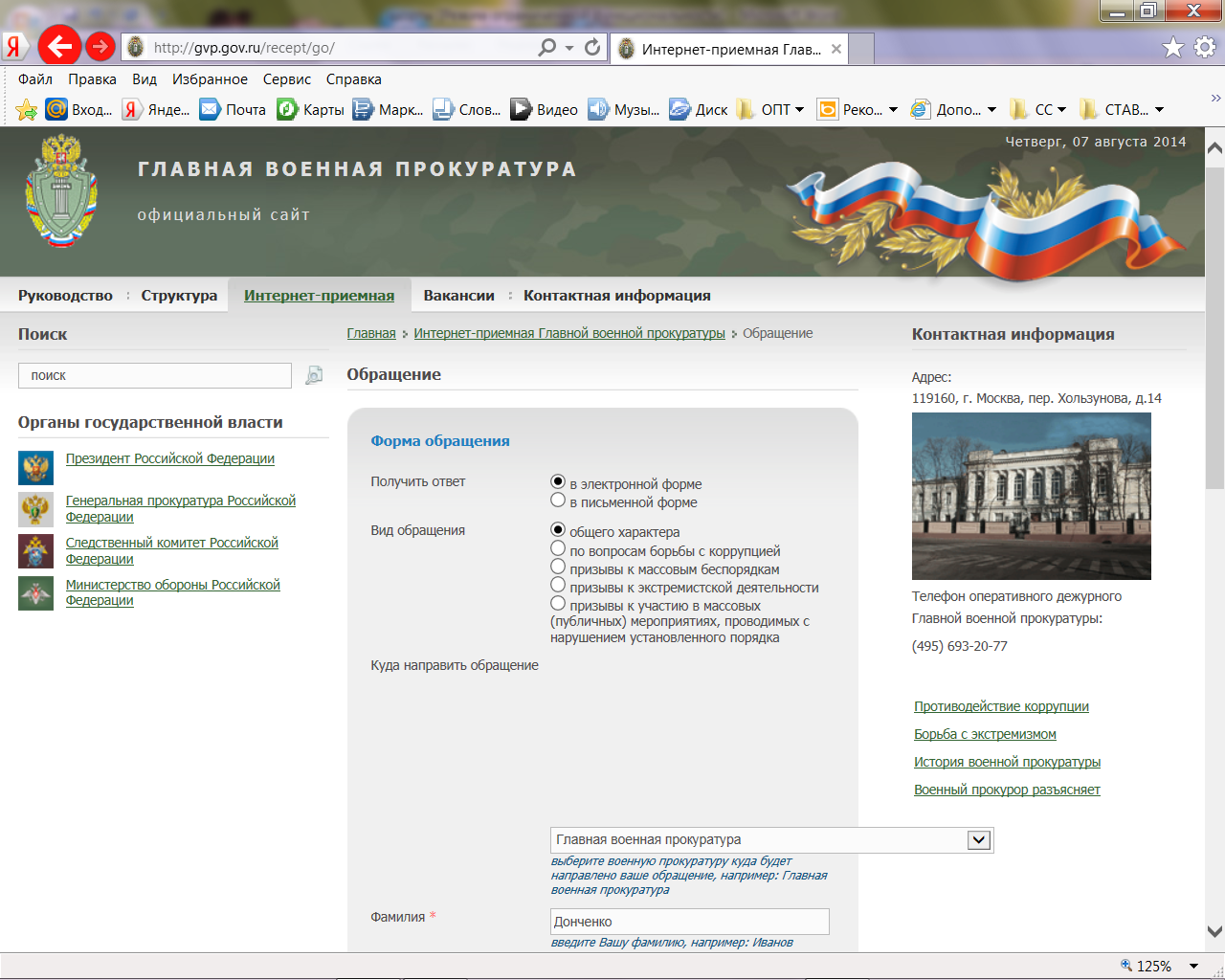
Task: Select ответ в письменной форме
Action: pyautogui.click(x=556, y=500)
